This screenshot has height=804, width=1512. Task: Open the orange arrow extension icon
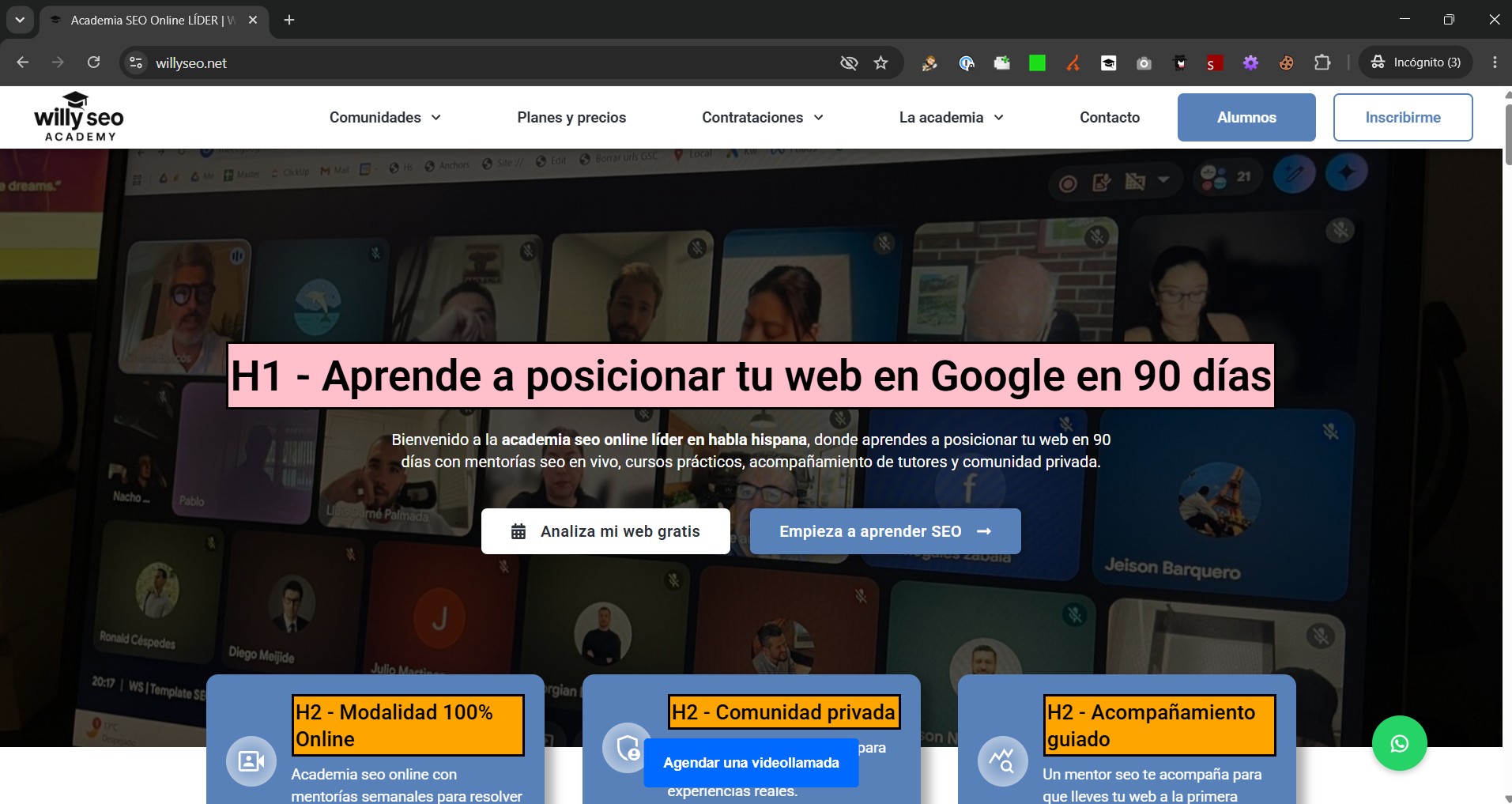[1073, 62]
